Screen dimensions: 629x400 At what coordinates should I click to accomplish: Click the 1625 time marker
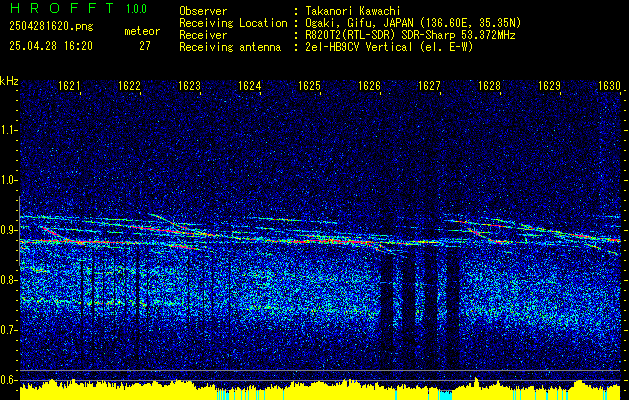pyautogui.click(x=310, y=86)
